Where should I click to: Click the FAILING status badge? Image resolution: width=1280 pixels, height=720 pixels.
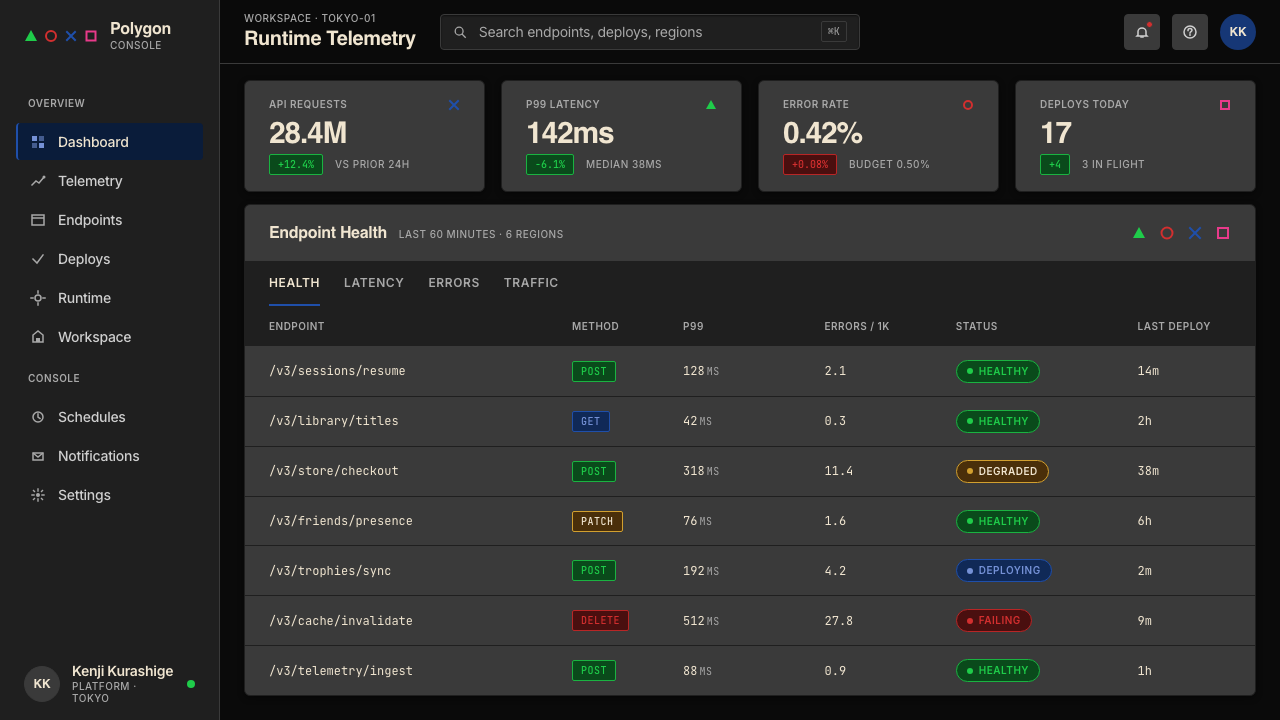click(x=993, y=620)
